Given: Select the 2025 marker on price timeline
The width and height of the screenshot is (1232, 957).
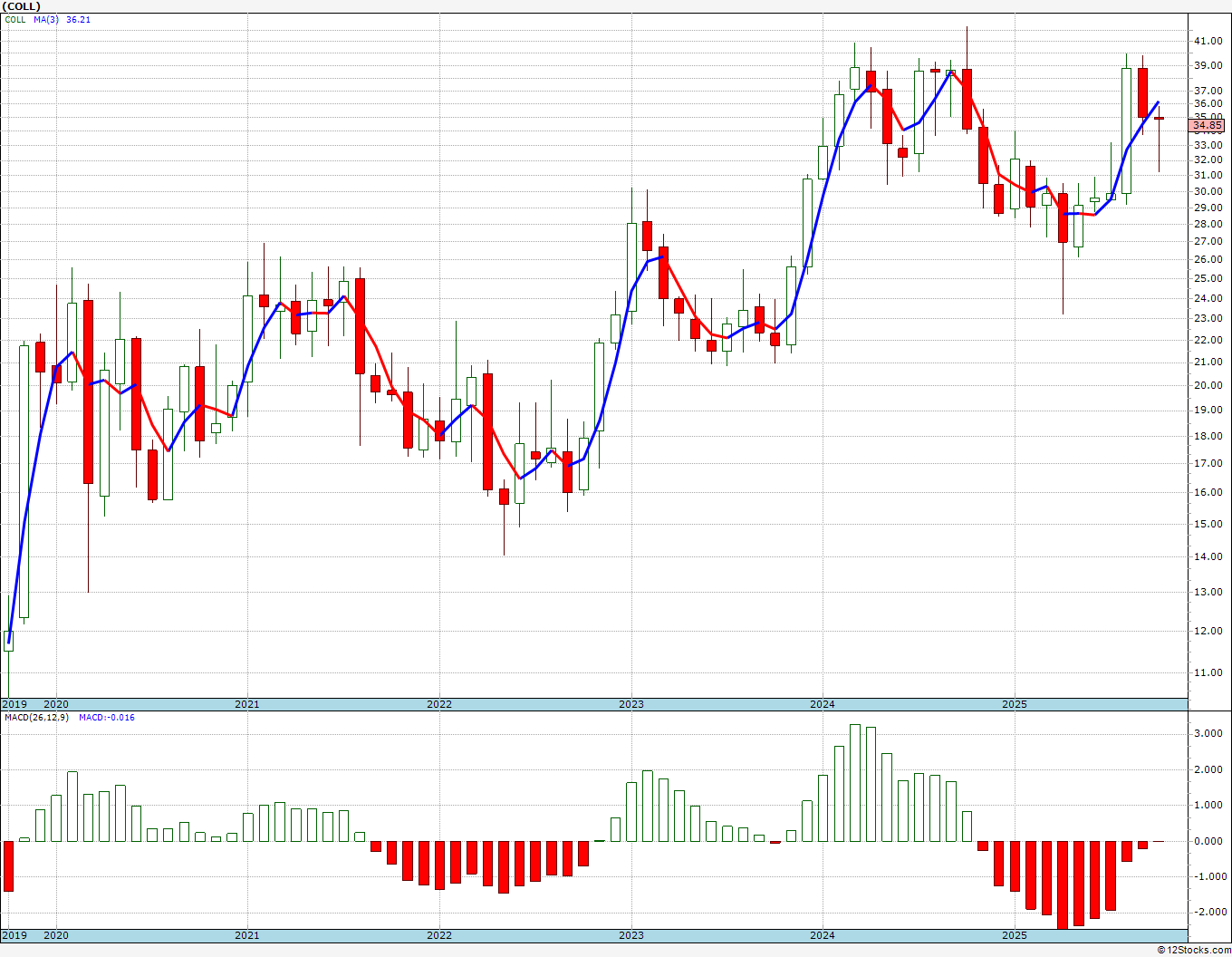Looking at the screenshot, I should coord(1015,704).
